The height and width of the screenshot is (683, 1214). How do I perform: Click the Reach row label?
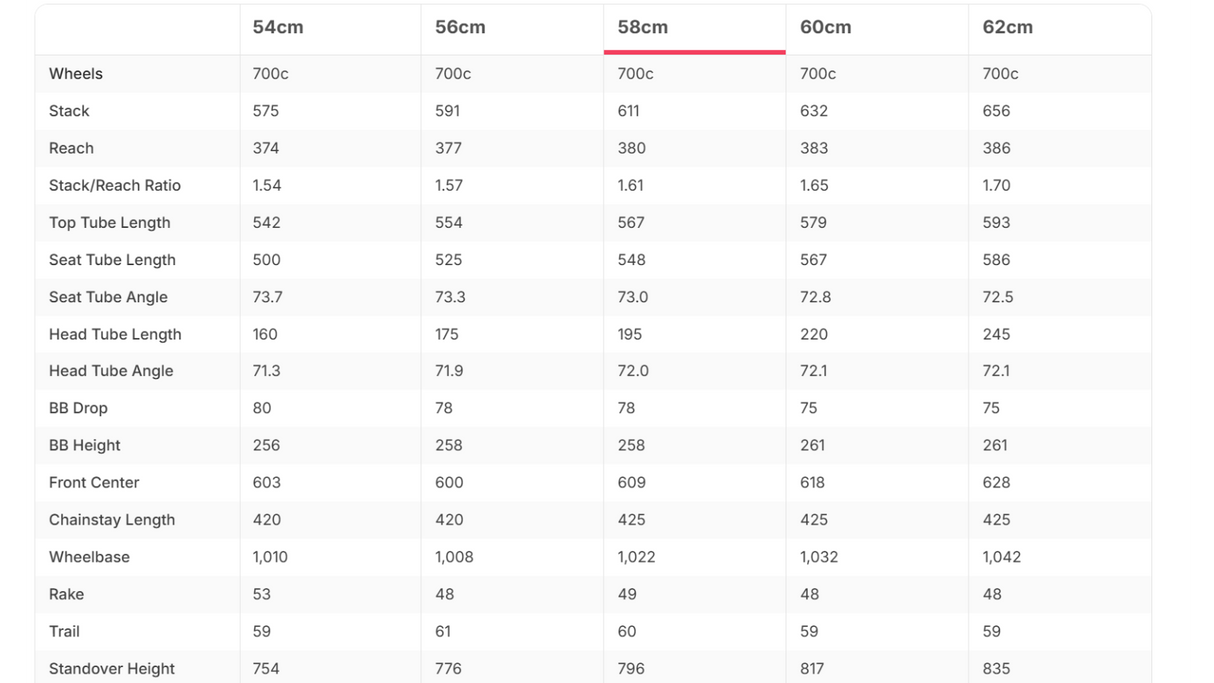[x=71, y=148]
